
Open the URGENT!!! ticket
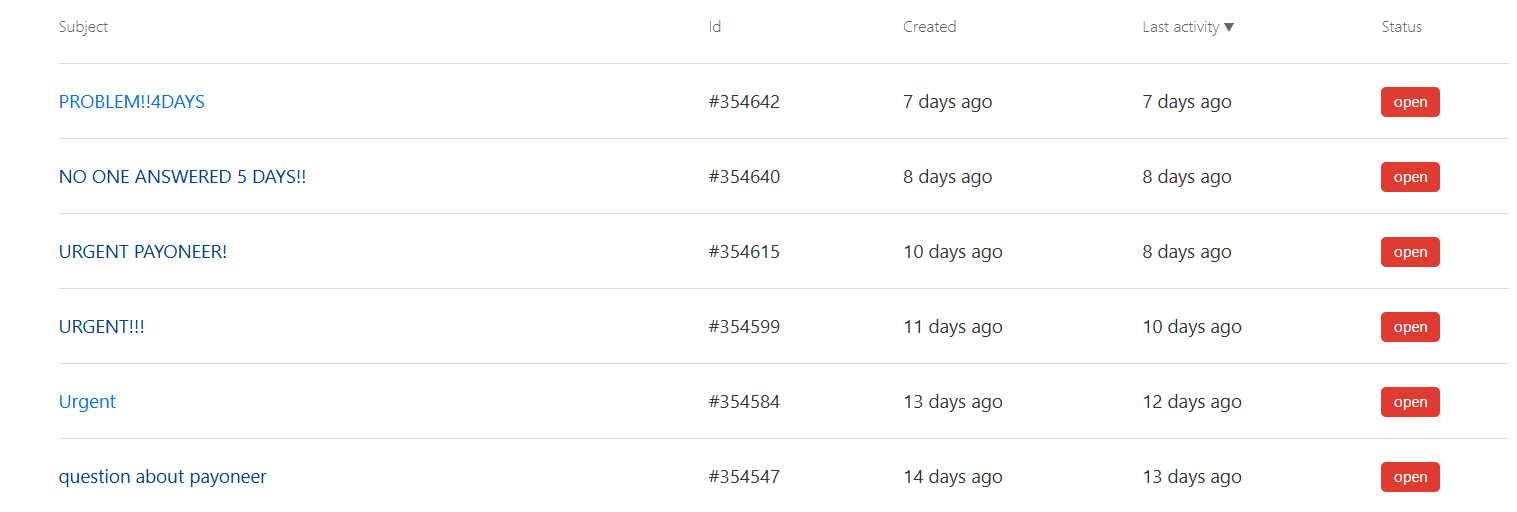pos(102,327)
